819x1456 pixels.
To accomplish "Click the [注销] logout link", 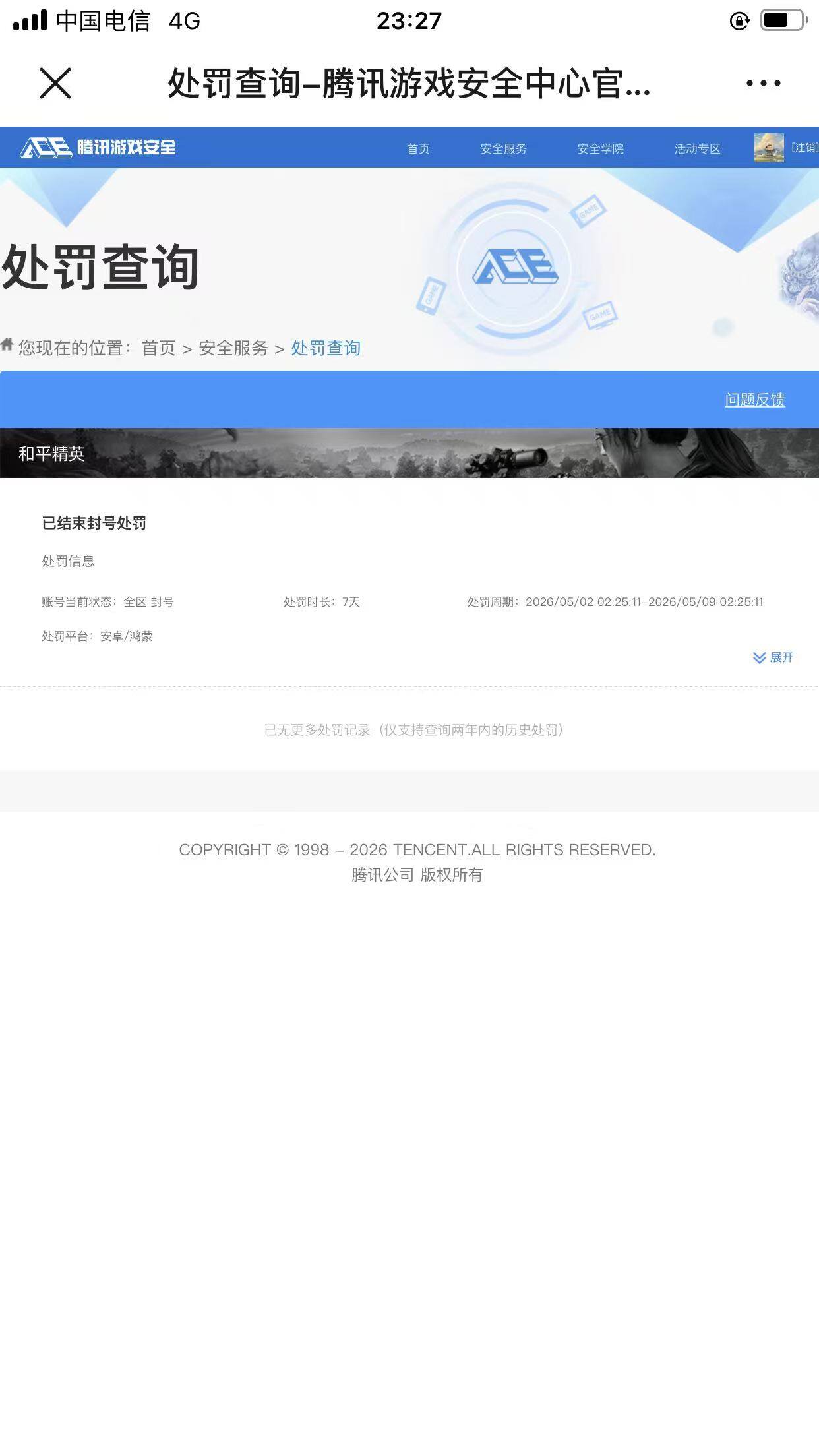I will click(804, 147).
